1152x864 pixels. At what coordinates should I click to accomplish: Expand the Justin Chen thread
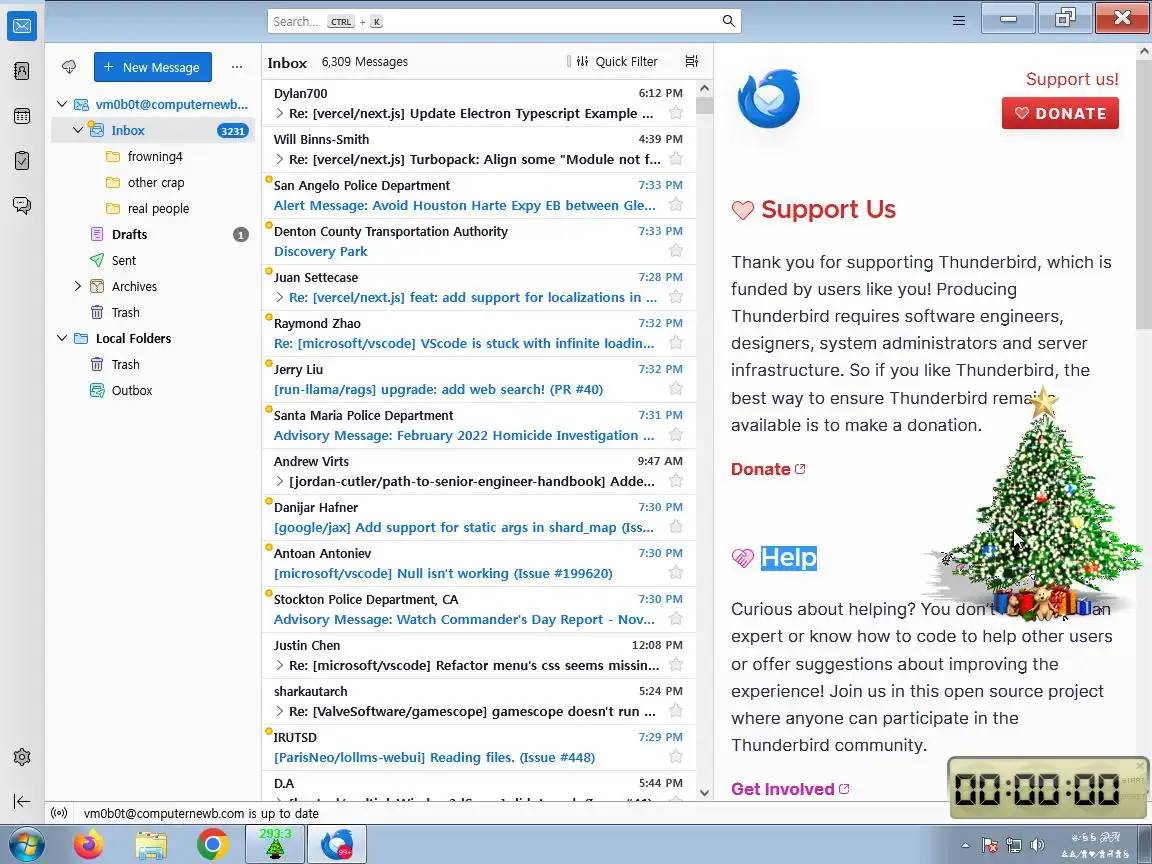coord(280,665)
